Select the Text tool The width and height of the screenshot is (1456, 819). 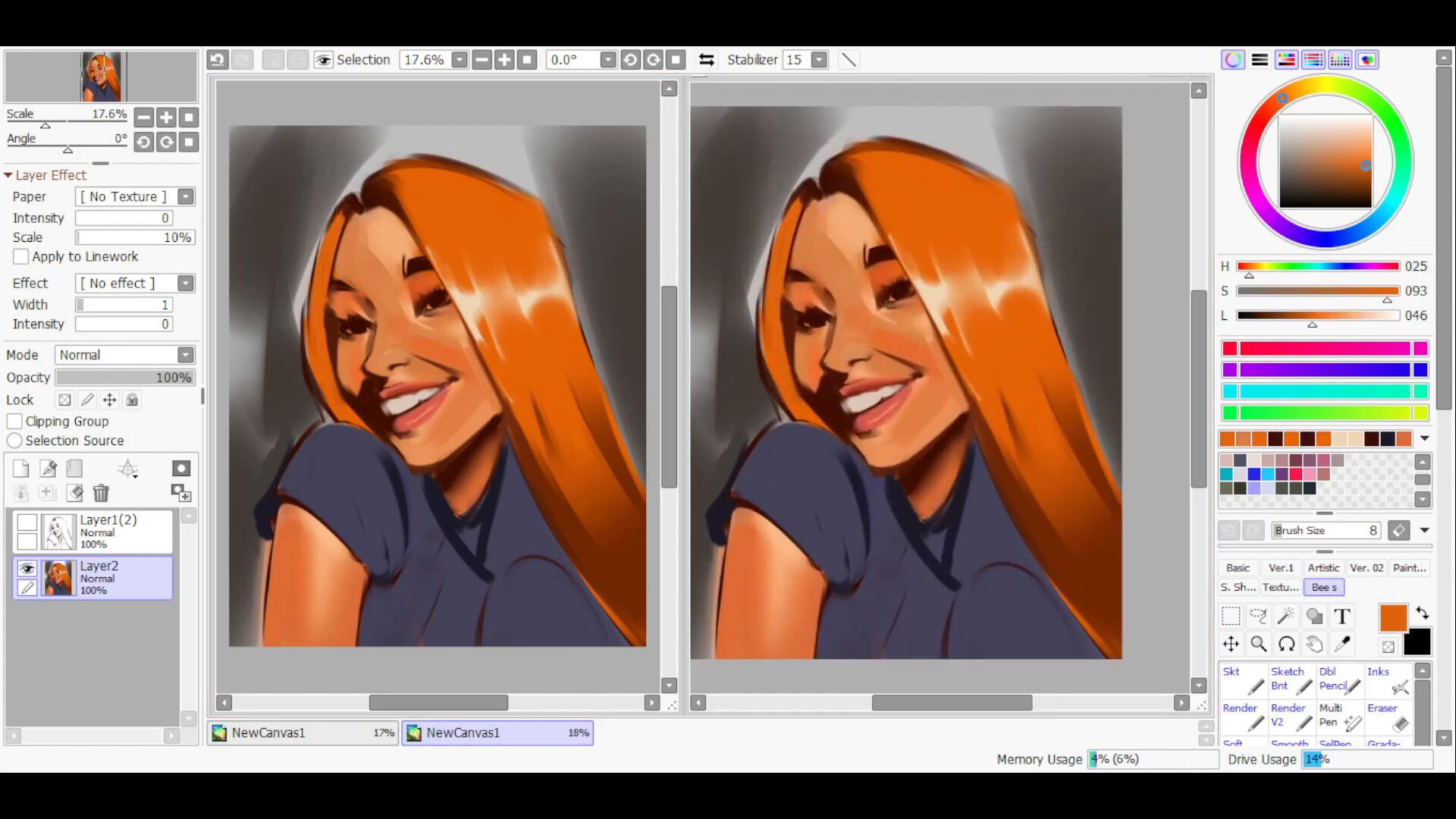(x=1342, y=616)
